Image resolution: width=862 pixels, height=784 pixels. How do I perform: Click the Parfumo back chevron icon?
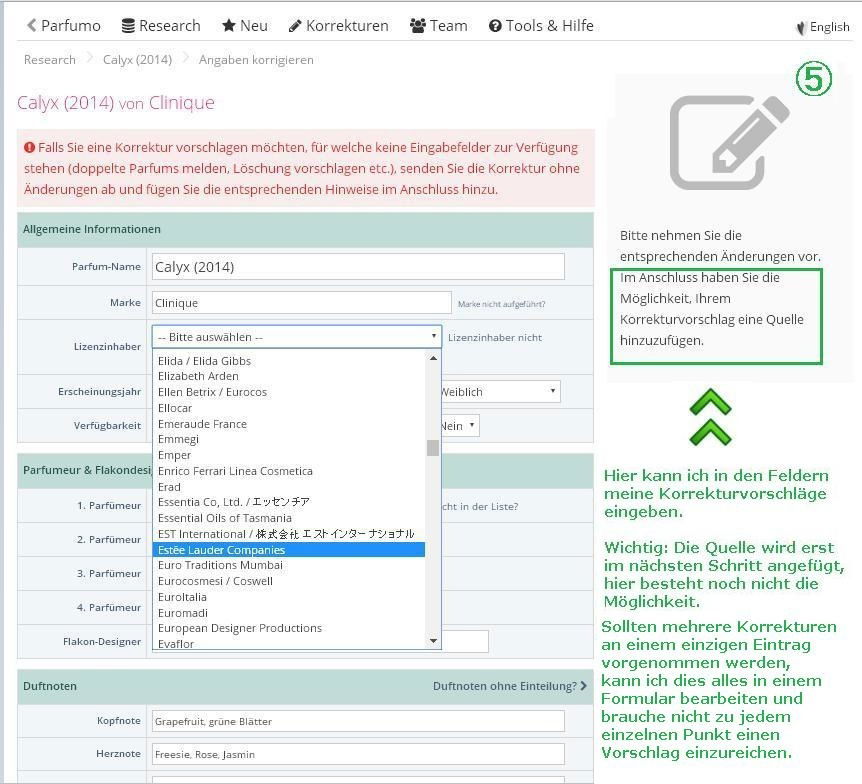[x=31, y=25]
